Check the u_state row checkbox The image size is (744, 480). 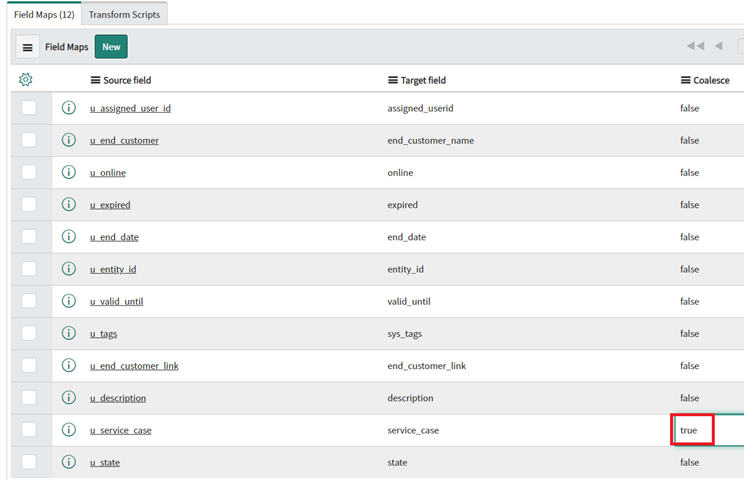coord(29,462)
